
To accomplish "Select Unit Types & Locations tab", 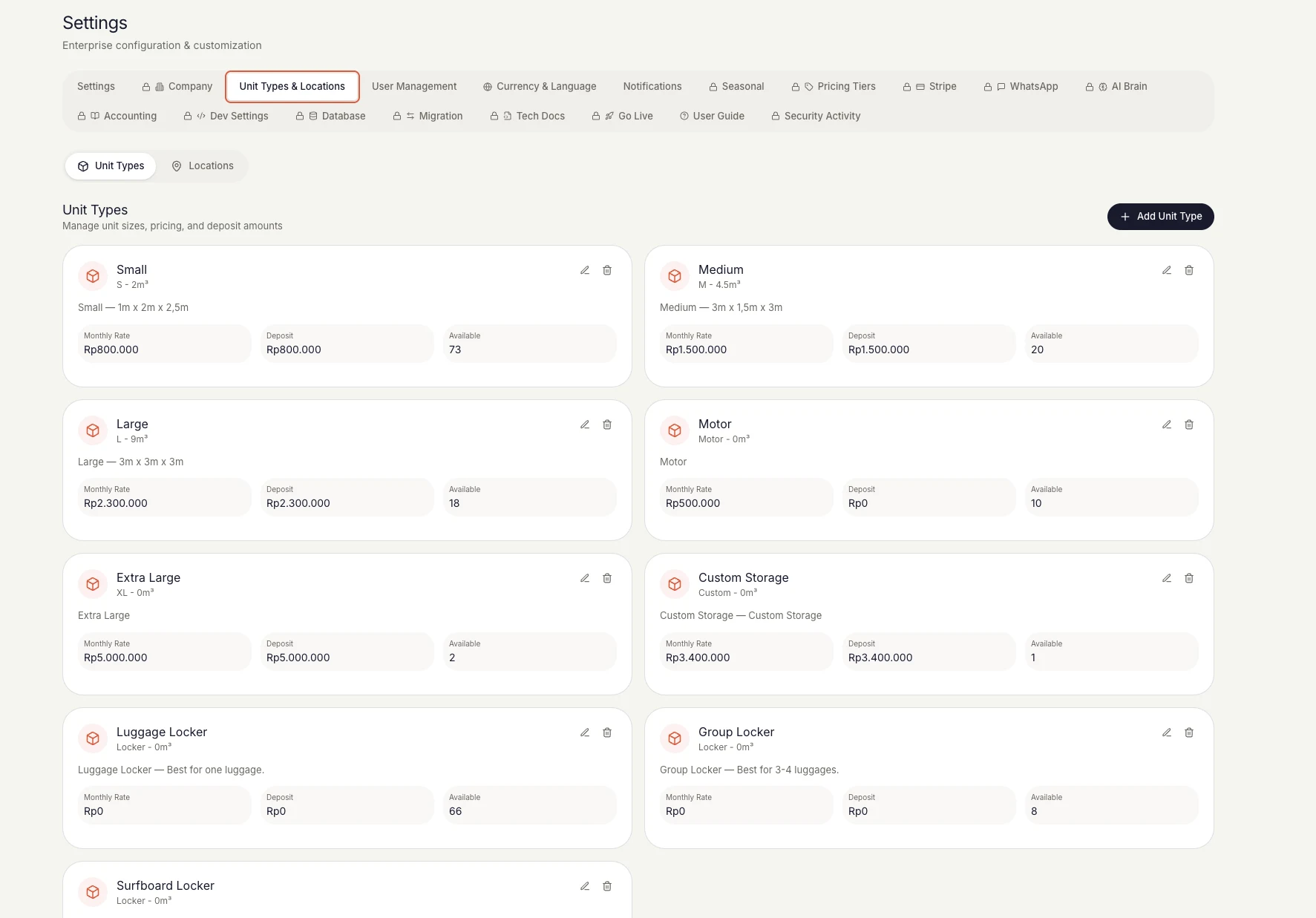I will (292, 87).
